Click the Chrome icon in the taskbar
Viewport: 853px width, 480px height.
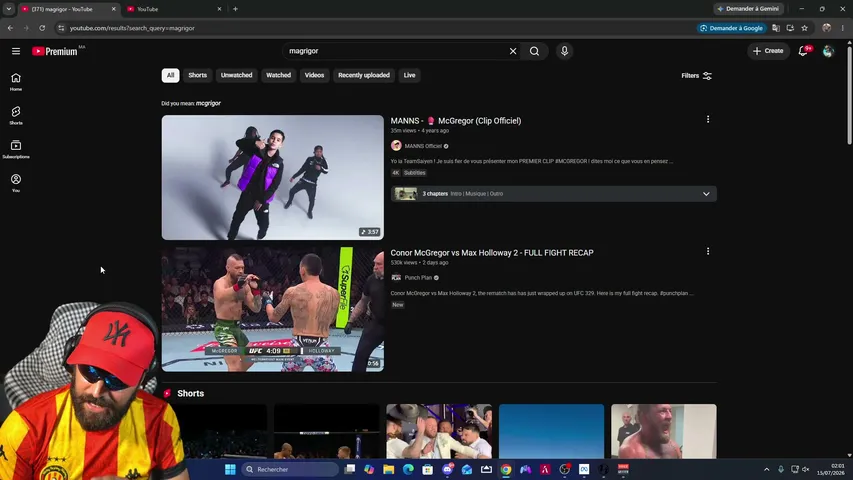(506, 469)
